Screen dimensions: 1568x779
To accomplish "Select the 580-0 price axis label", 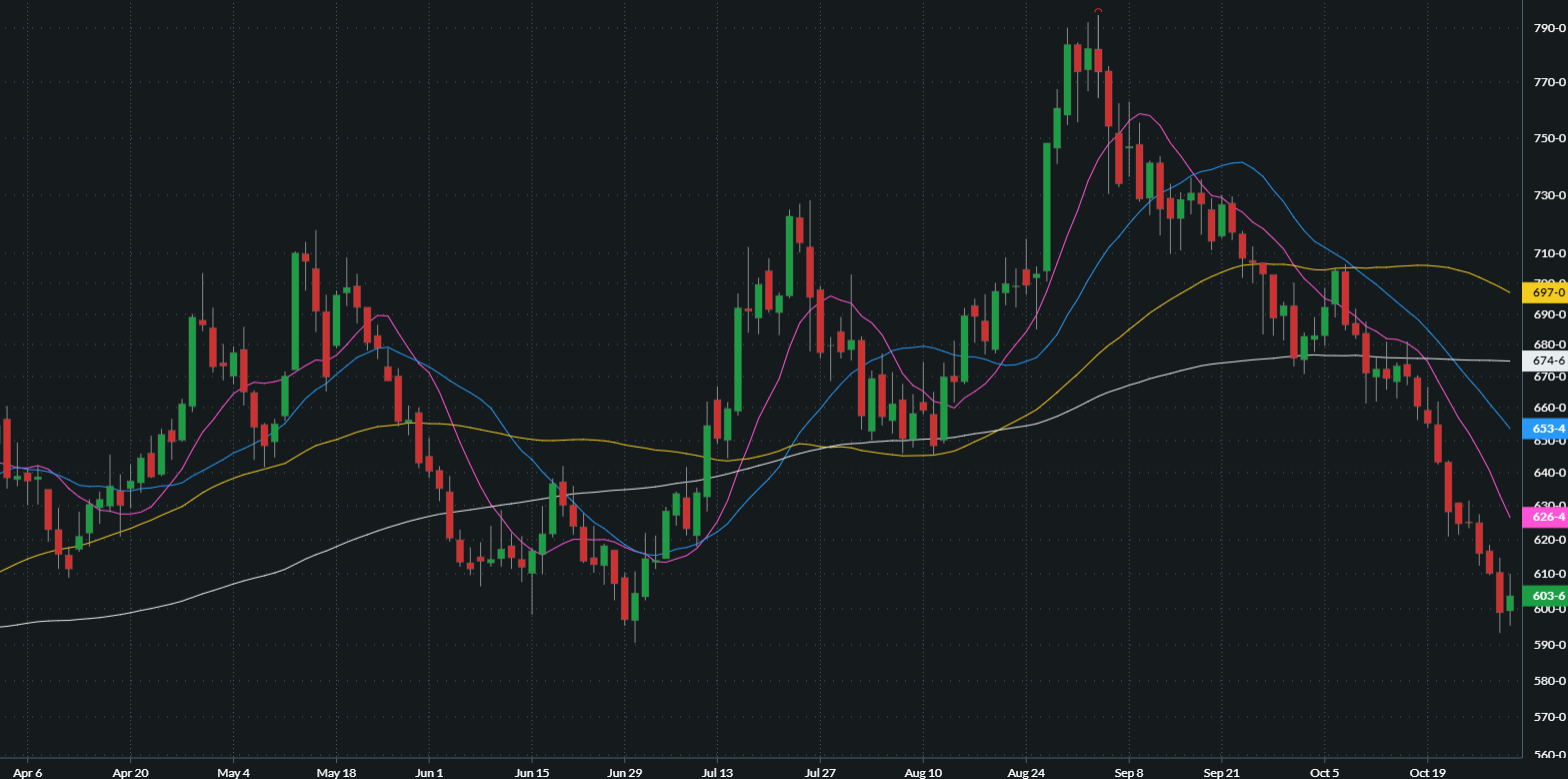I will click(1548, 681).
